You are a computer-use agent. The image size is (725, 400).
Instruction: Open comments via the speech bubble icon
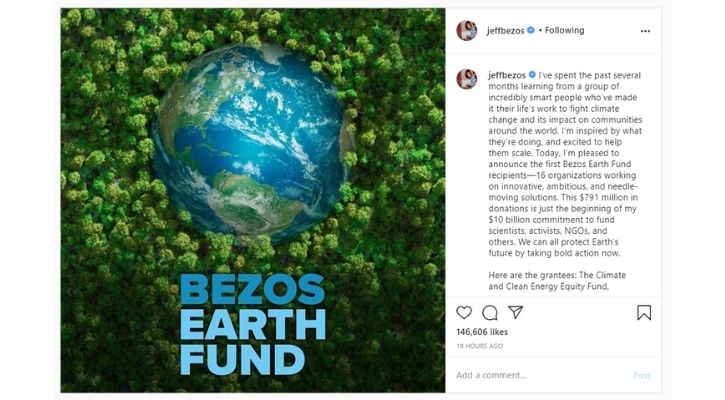[x=490, y=313]
